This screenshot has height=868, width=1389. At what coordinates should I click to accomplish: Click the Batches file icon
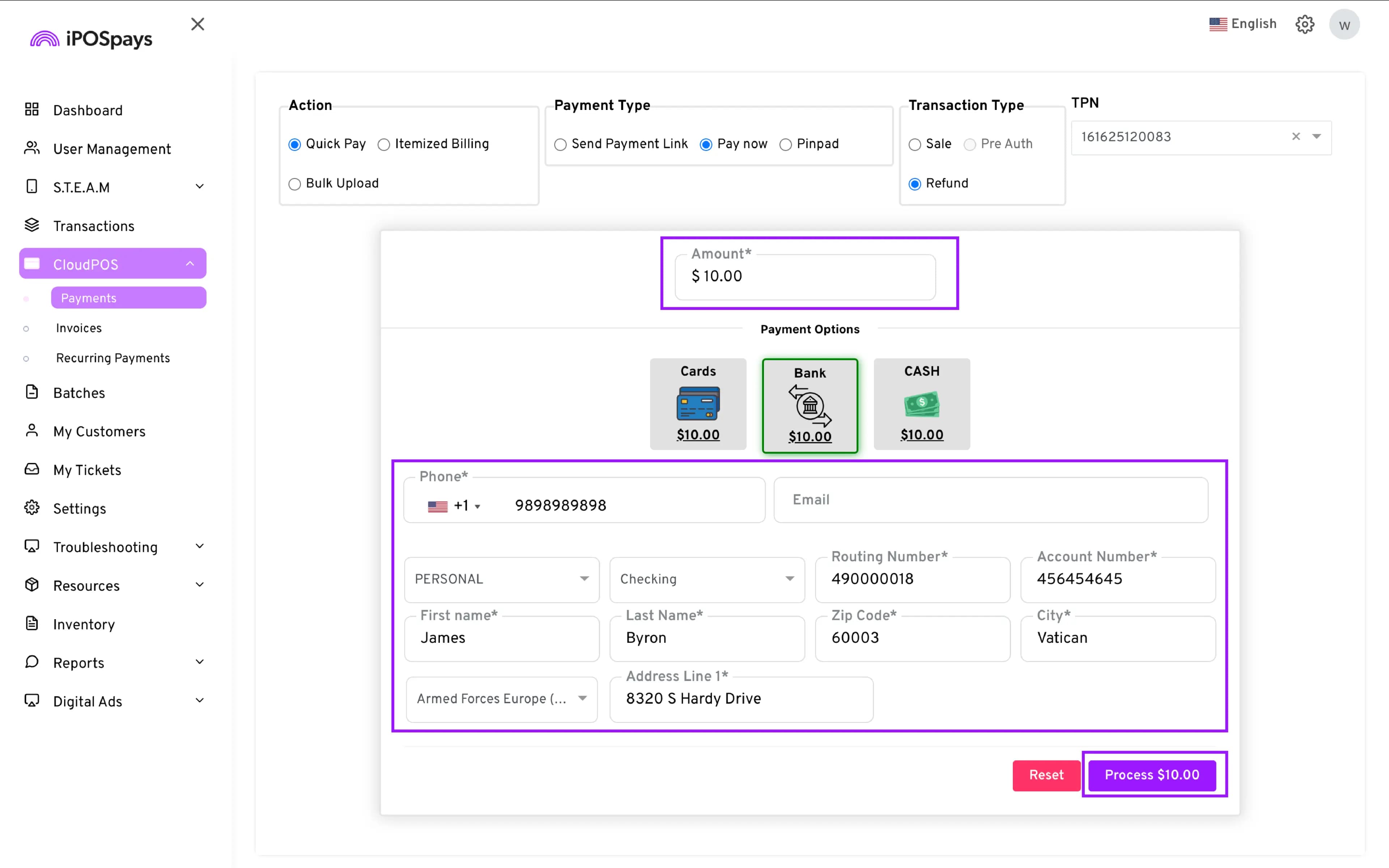32,392
